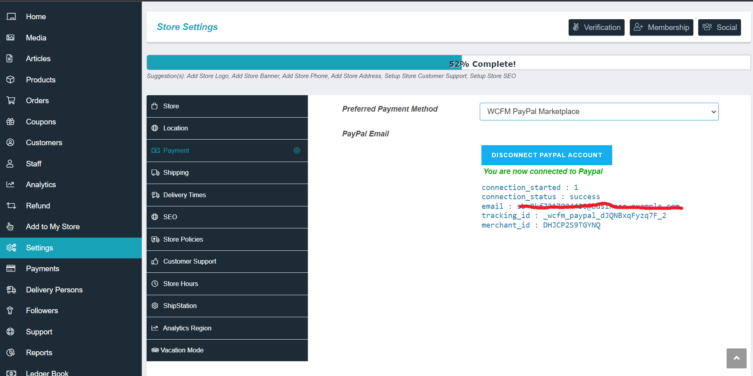Open the Customer Support tab
Viewport: 753px width, 376px height.
pos(227,262)
